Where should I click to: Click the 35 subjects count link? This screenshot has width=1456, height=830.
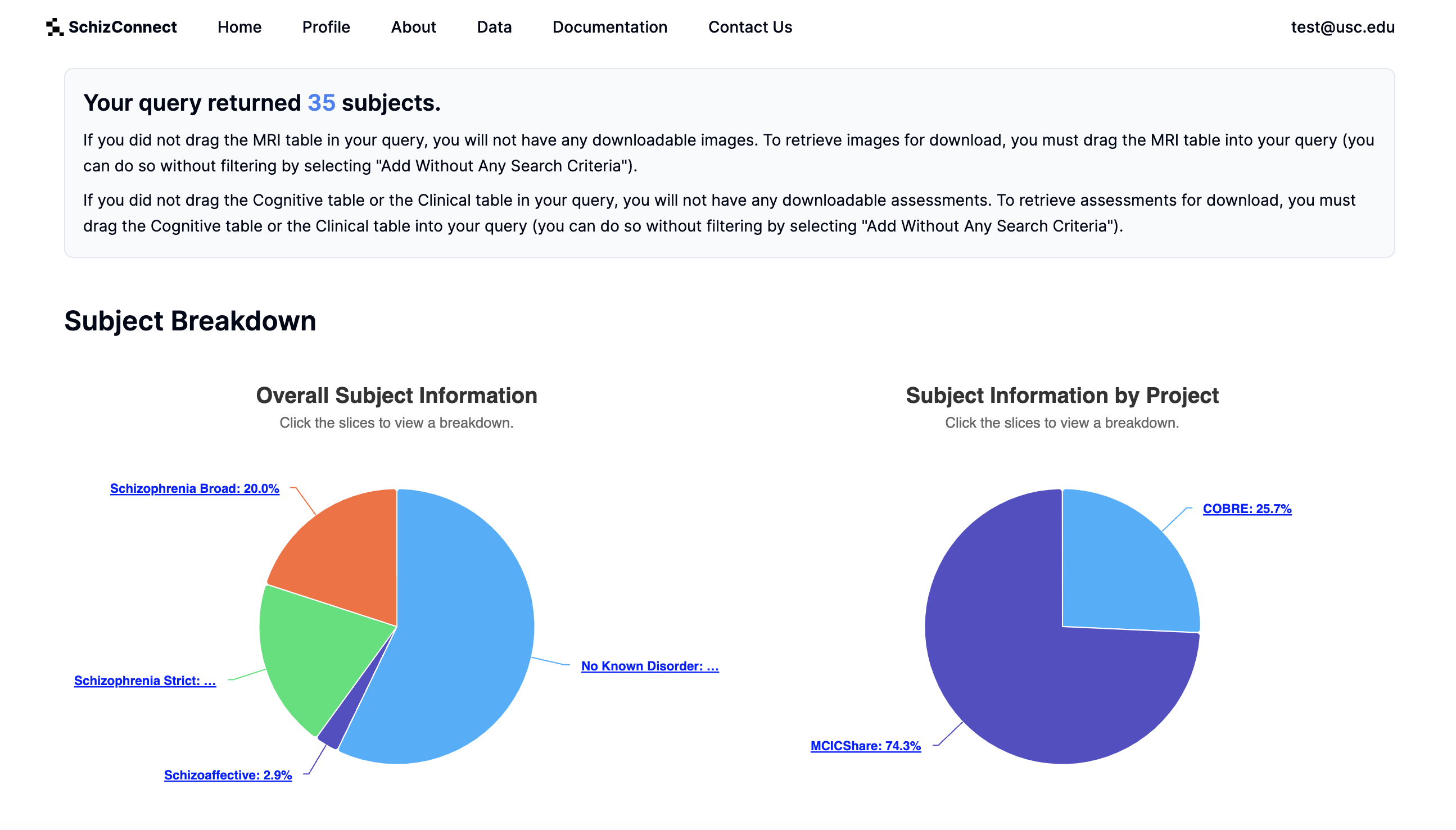pyautogui.click(x=321, y=102)
